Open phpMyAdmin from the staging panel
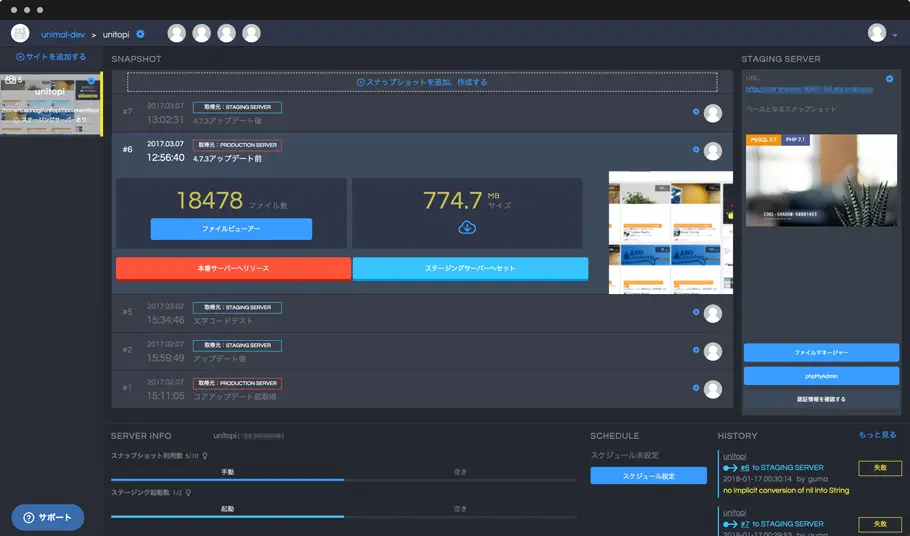The height and width of the screenshot is (536, 910). pyautogui.click(x=821, y=375)
